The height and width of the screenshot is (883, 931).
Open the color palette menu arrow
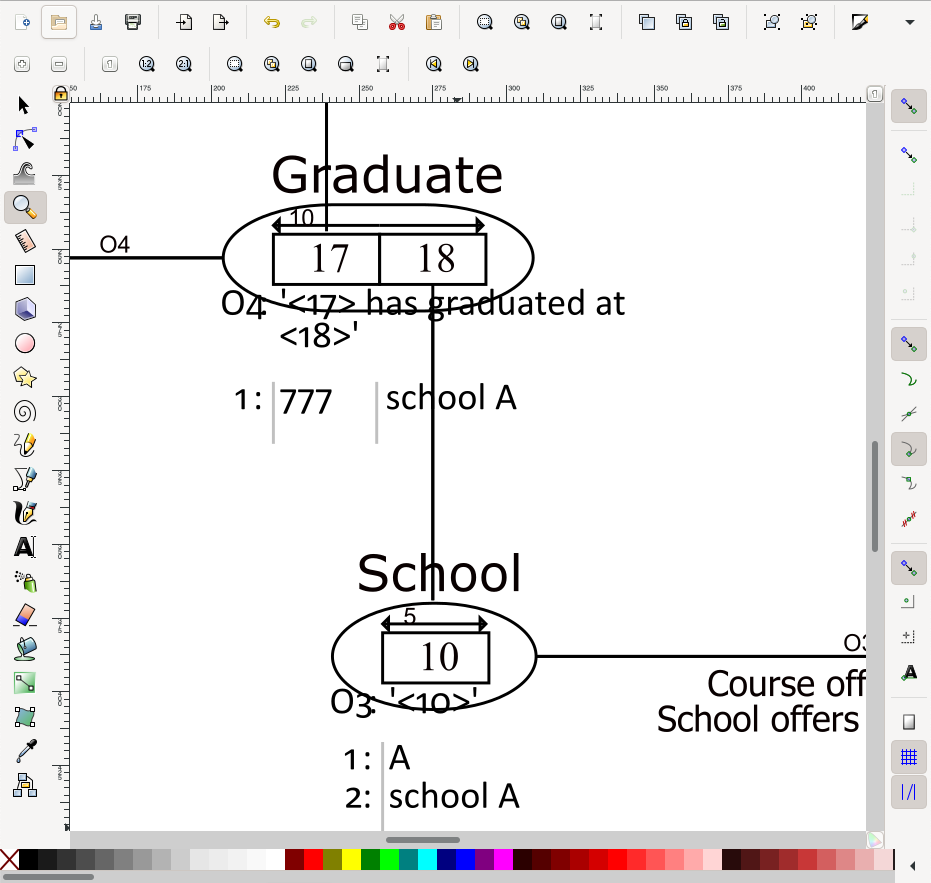tap(912, 864)
